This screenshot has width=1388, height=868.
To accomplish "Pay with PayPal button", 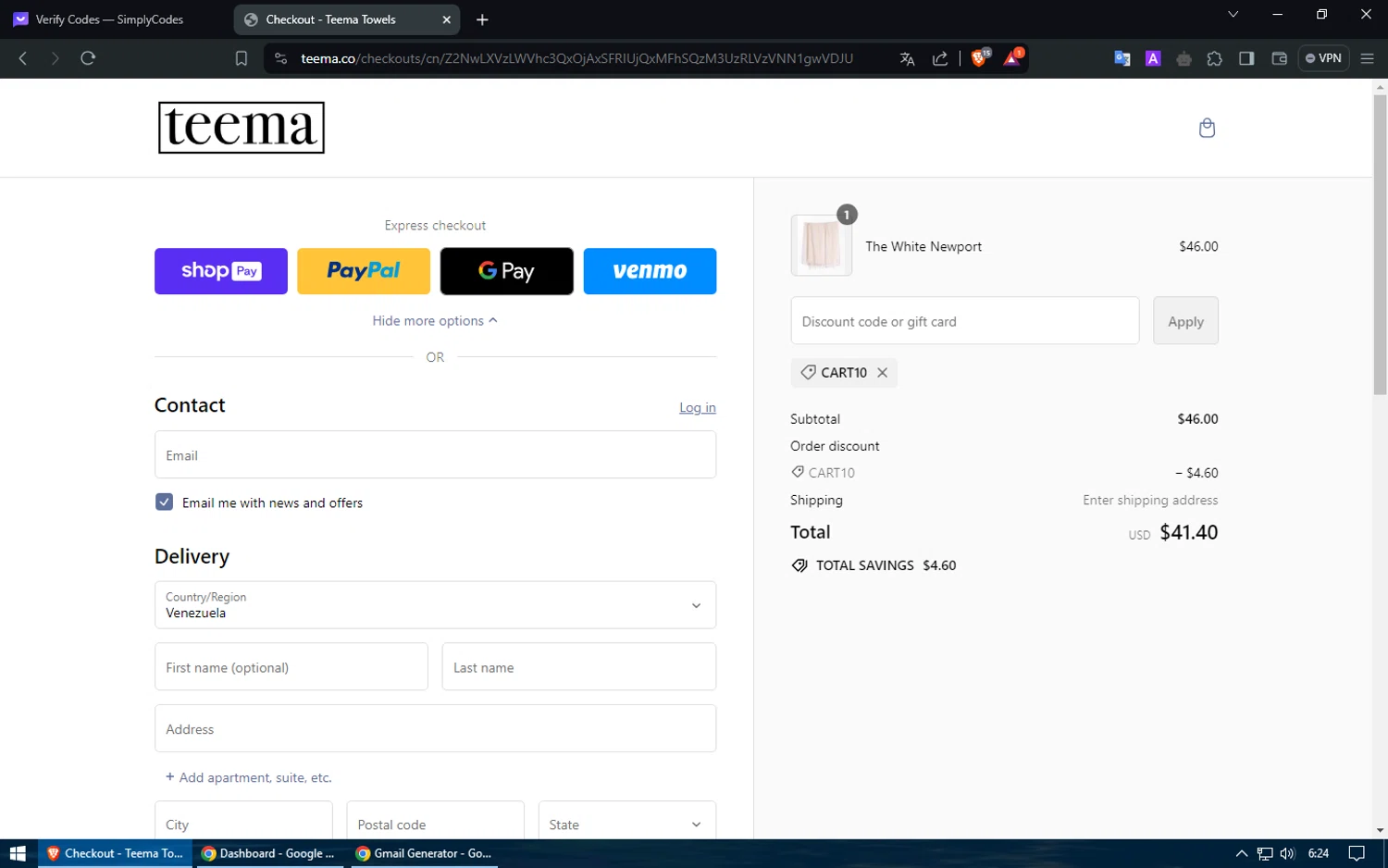I will [x=364, y=271].
